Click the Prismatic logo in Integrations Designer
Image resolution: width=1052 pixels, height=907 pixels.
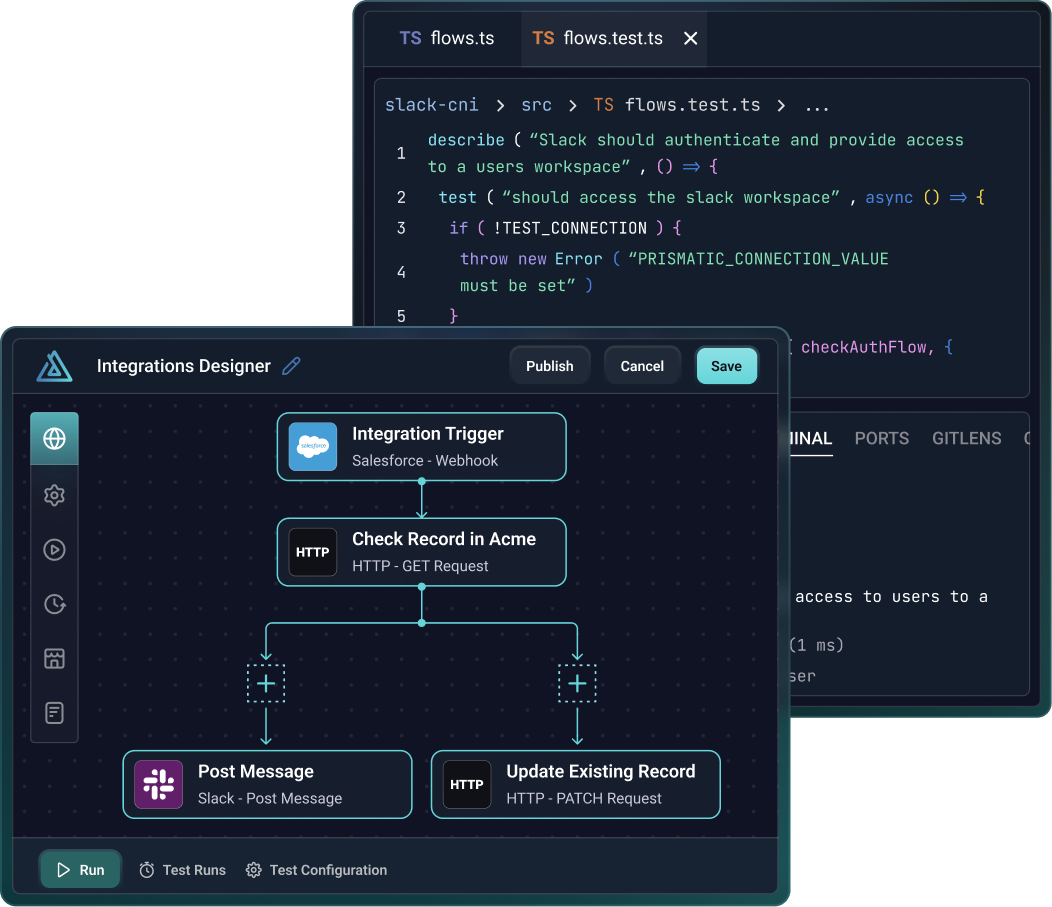click(54, 366)
